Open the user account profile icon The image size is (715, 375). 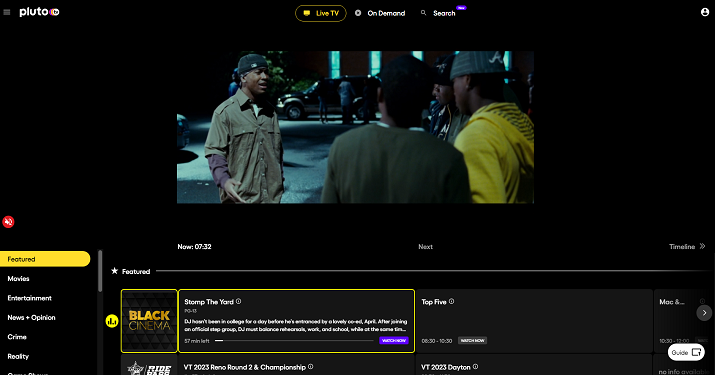point(705,12)
